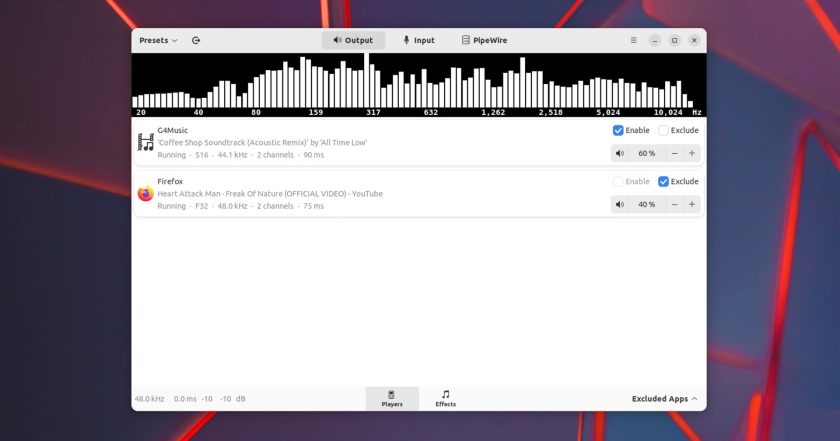Screen dimensions: 840x441
Task: Click the Effects music note icon
Action: 445,394
